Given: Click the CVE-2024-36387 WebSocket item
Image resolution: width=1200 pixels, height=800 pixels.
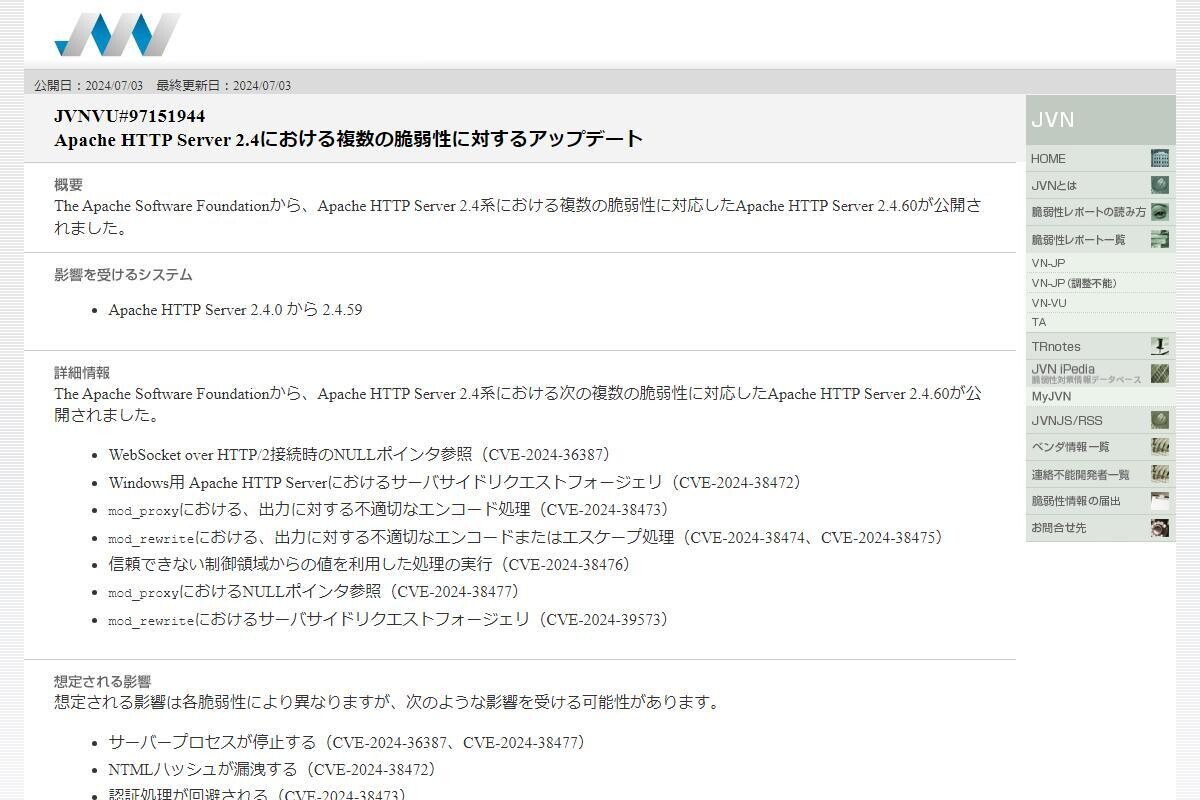Looking at the screenshot, I should [359, 455].
